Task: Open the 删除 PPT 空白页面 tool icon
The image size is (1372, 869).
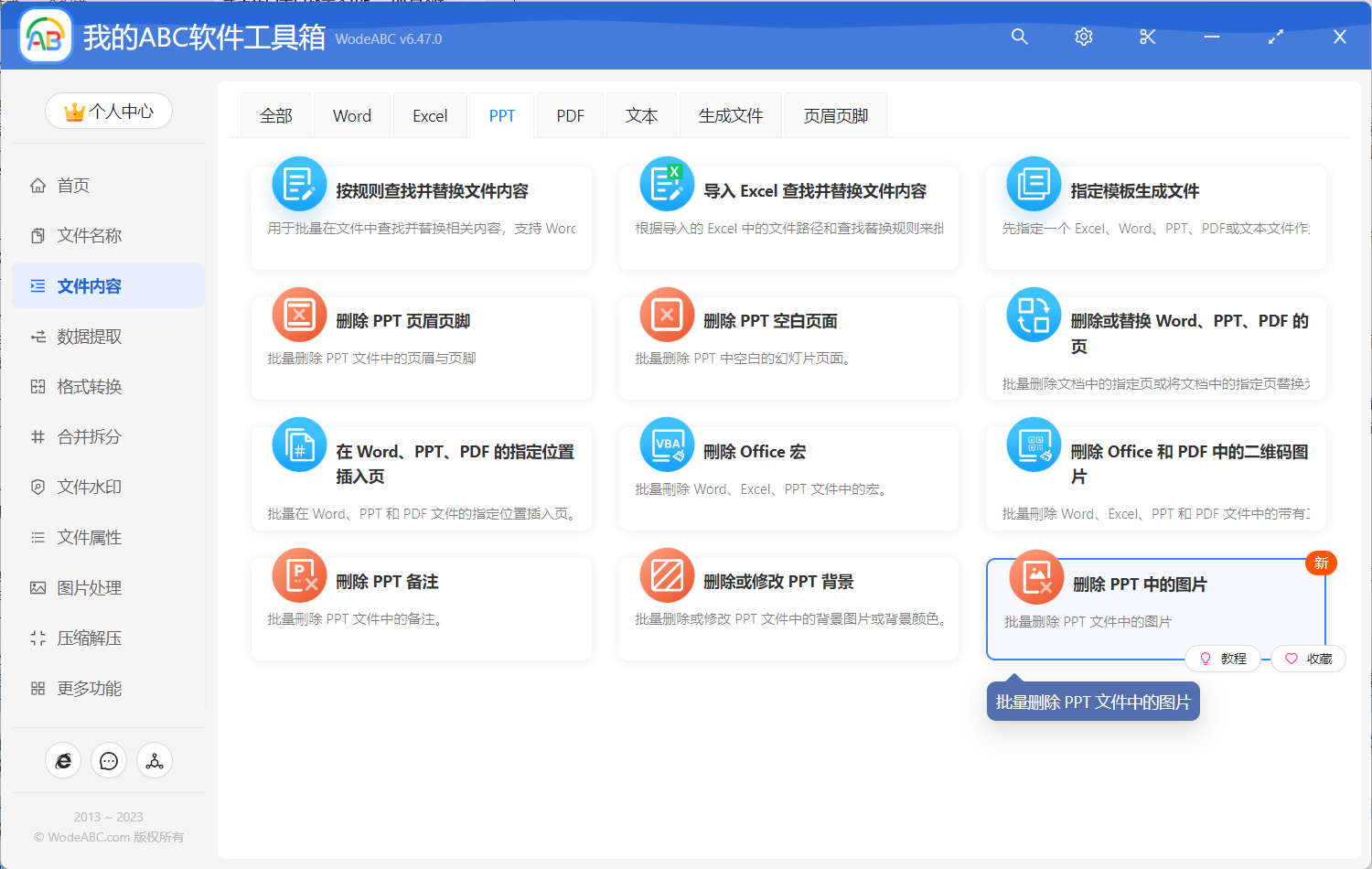Action: click(667, 315)
